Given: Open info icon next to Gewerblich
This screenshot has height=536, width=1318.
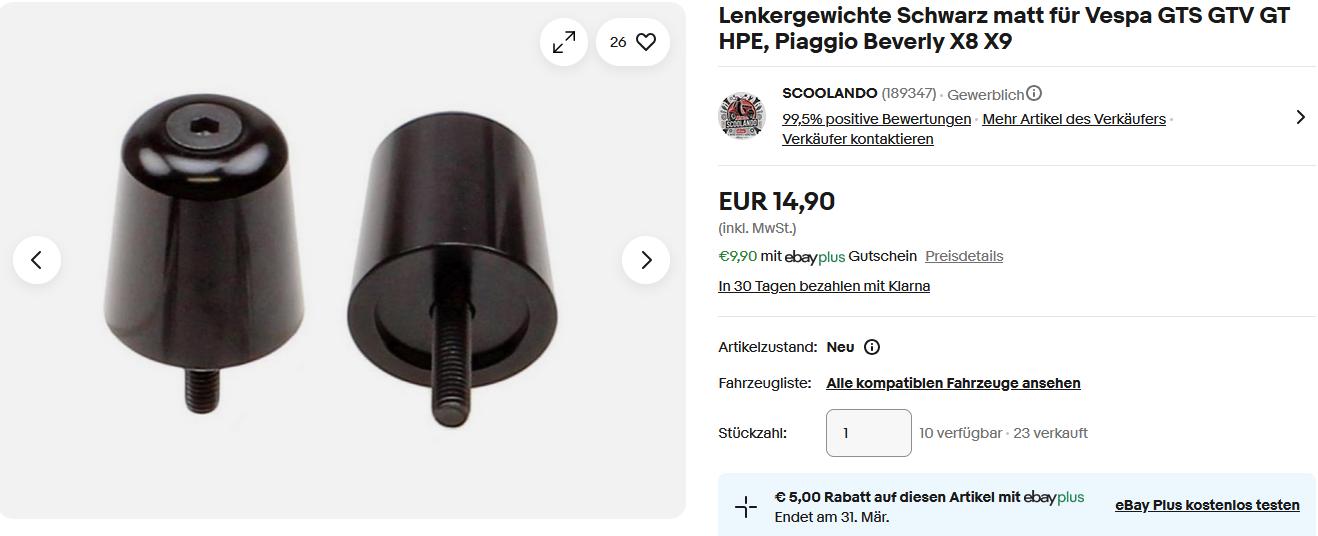Looking at the screenshot, I should (1034, 93).
